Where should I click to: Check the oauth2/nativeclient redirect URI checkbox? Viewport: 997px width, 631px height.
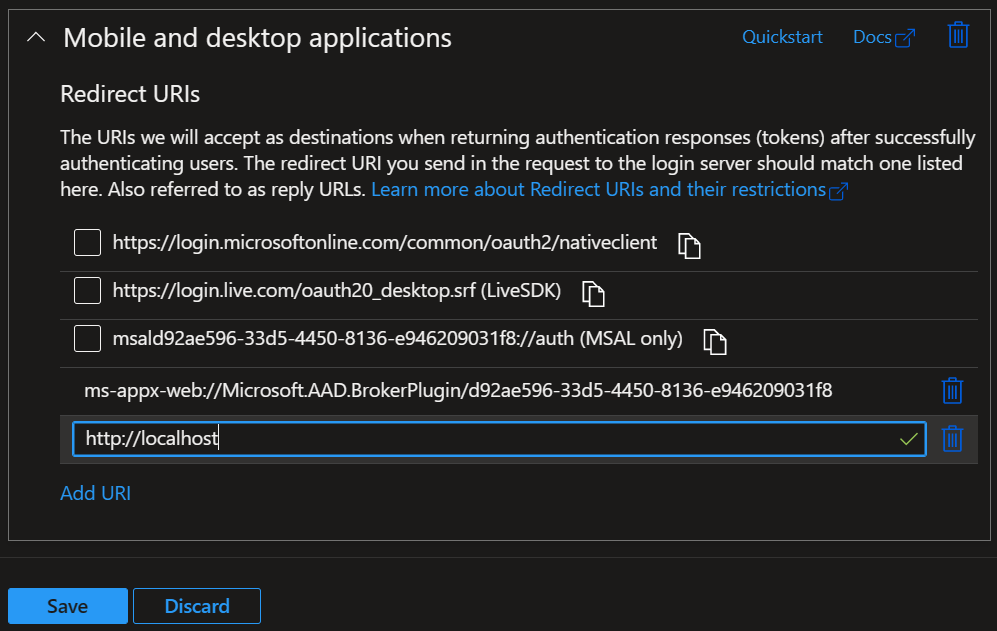pos(88,243)
